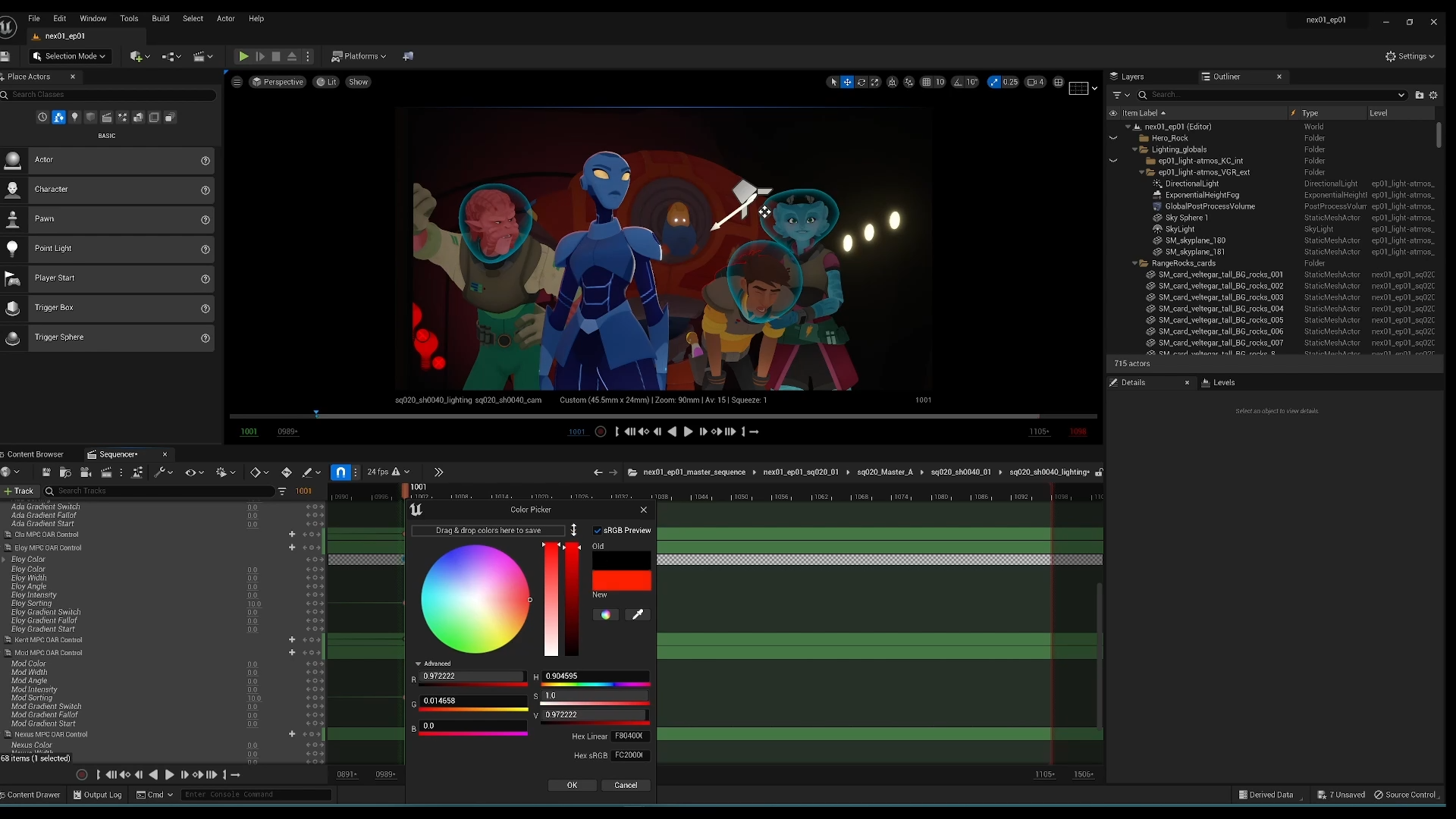Image resolution: width=1456 pixels, height=819 pixels.
Task: Click the Perspective viewport button
Action: (x=278, y=82)
